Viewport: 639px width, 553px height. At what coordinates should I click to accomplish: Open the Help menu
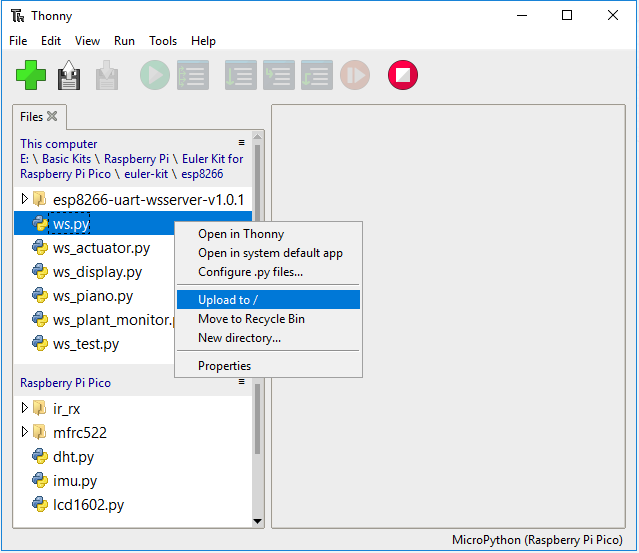click(x=203, y=41)
